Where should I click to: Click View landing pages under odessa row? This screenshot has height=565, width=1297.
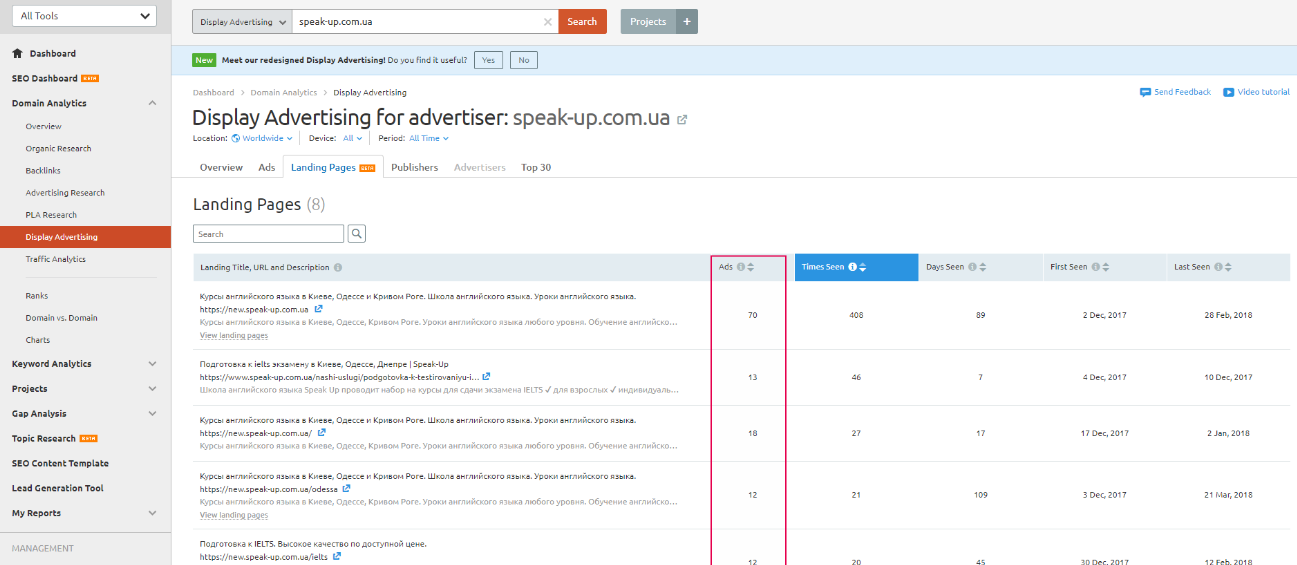234,515
